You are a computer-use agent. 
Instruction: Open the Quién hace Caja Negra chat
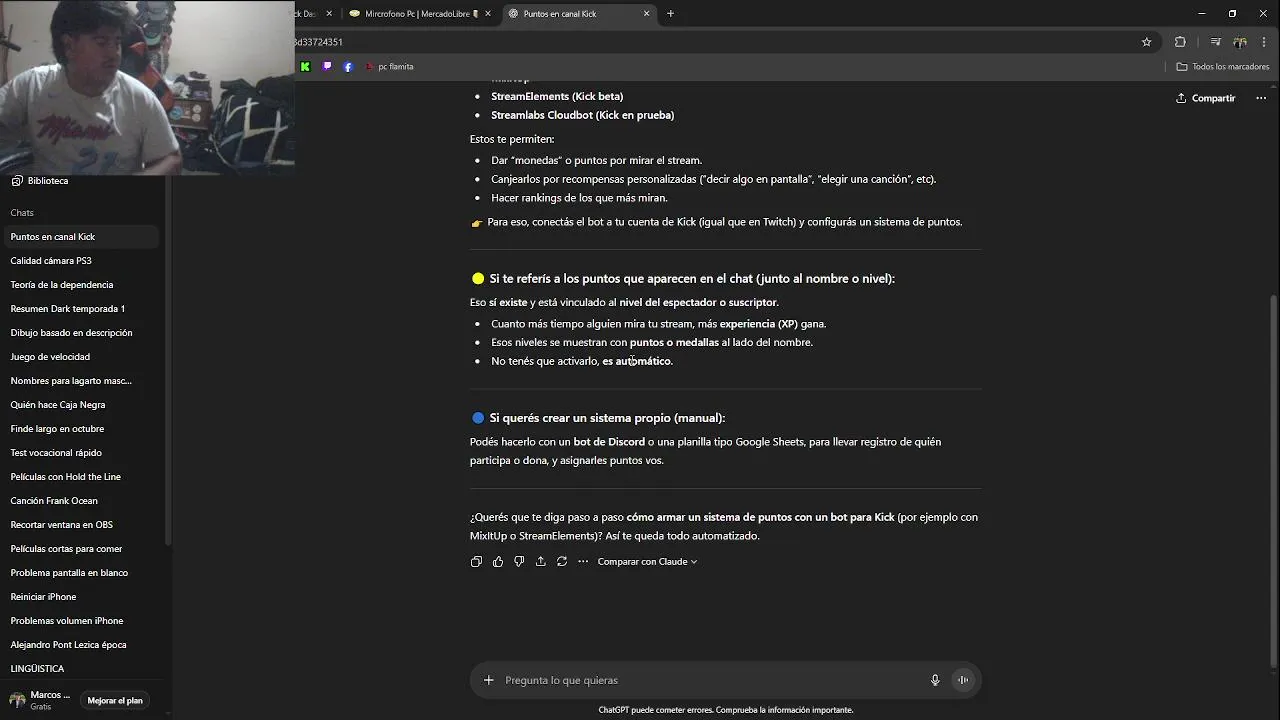(80, 405)
